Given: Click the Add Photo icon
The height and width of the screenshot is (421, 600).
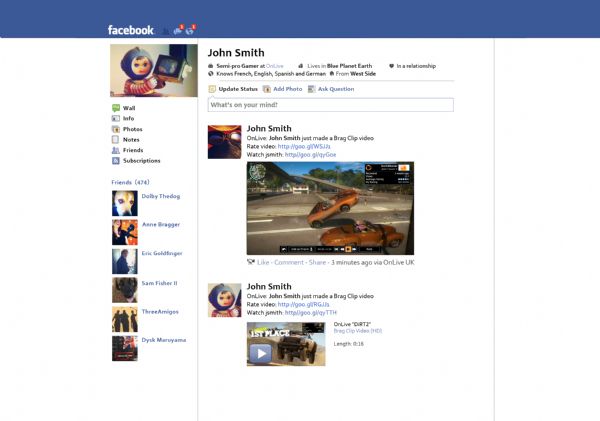Looking at the screenshot, I should click(x=266, y=89).
